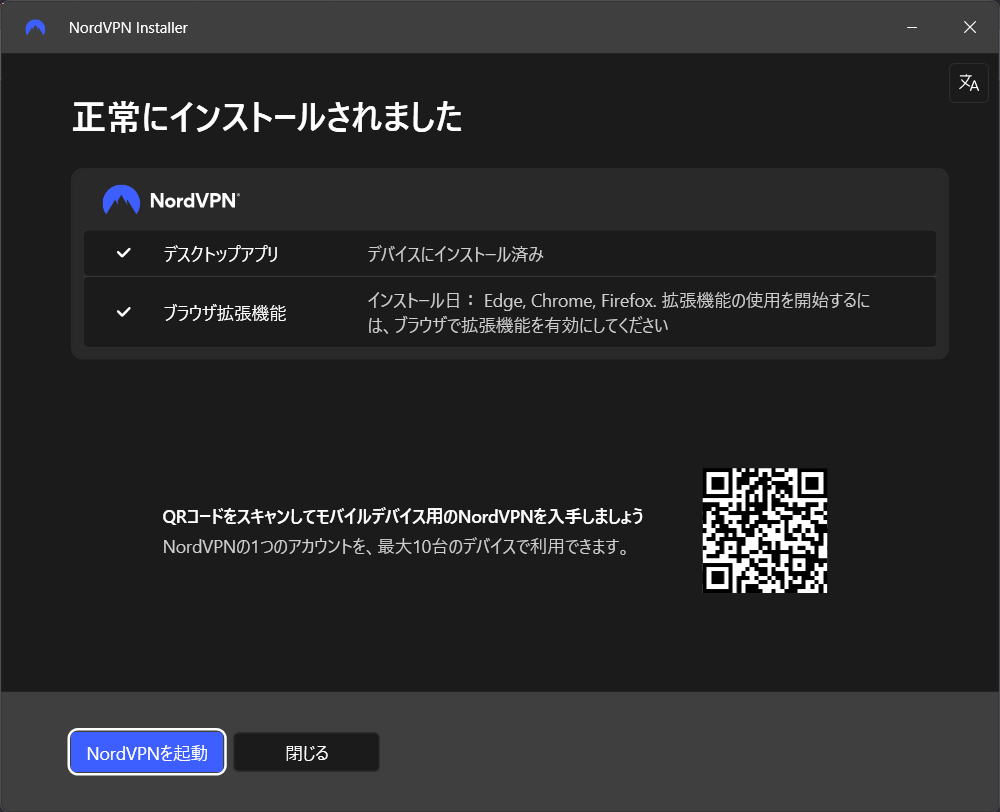The width and height of the screenshot is (1000, 812).
Task: Launch the app via NordVPNを起動 button
Action: click(146, 752)
